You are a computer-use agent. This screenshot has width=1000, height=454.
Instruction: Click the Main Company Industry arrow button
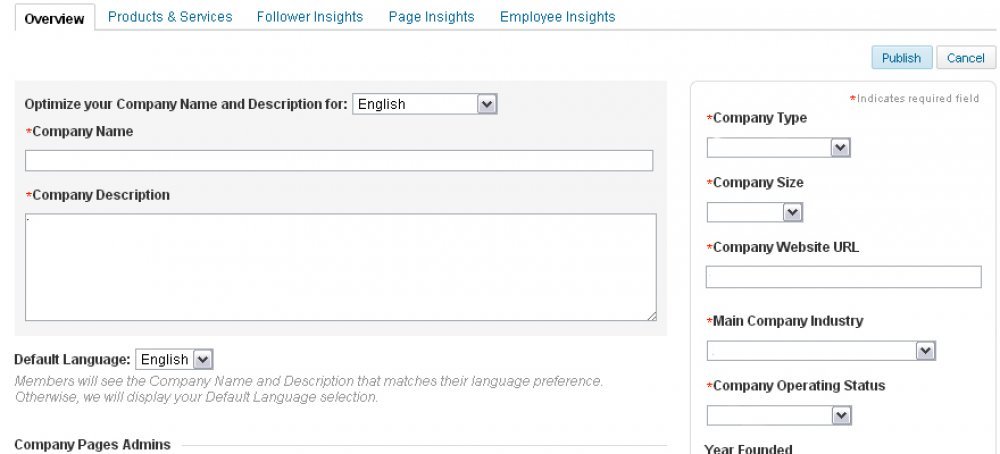coord(925,351)
